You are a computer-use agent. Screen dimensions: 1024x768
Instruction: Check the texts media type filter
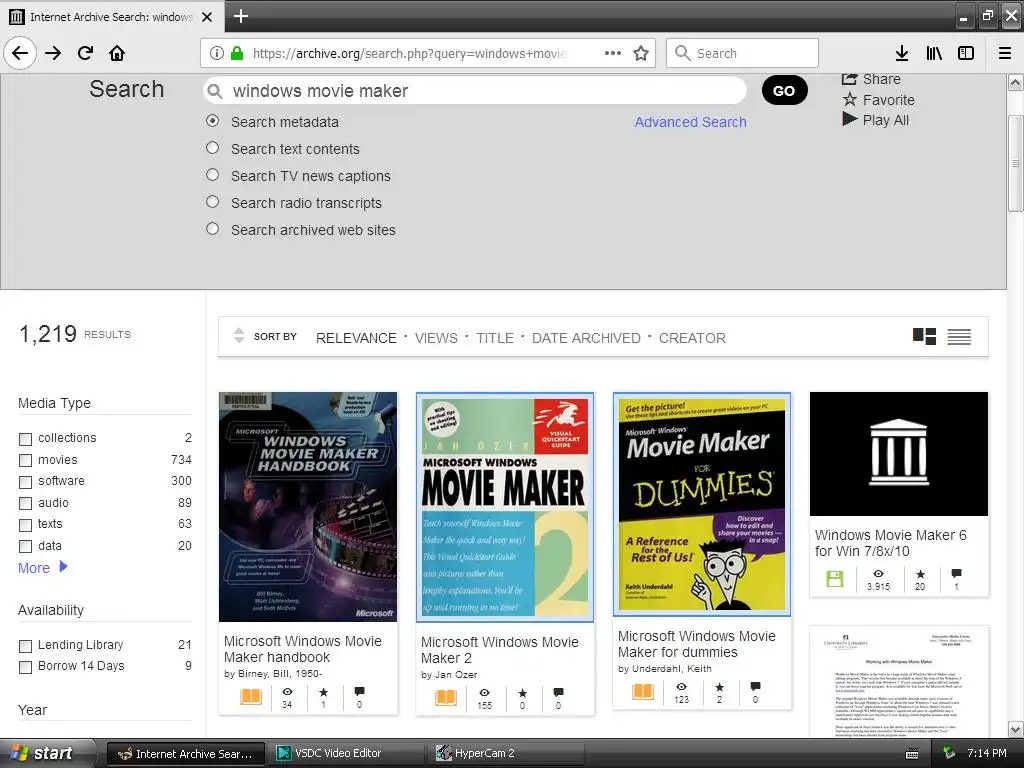pos(25,525)
